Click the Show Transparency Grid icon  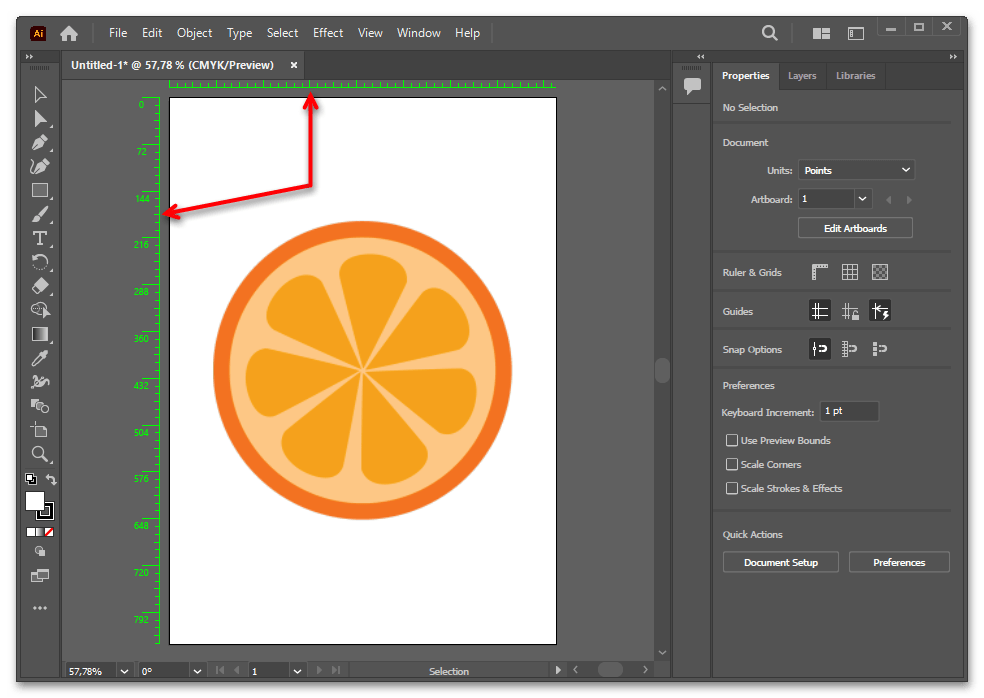pos(880,272)
